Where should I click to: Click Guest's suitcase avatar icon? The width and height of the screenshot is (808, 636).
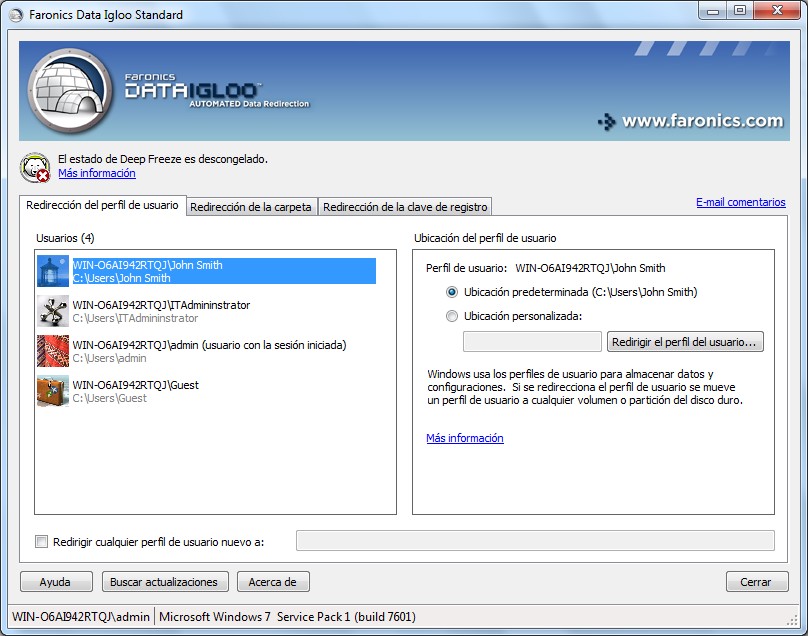pos(53,391)
